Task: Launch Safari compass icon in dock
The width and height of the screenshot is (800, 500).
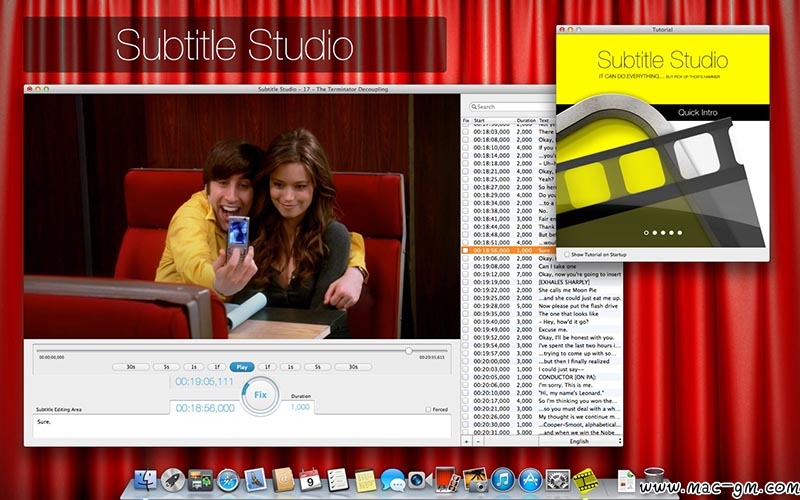Action: click(x=228, y=480)
